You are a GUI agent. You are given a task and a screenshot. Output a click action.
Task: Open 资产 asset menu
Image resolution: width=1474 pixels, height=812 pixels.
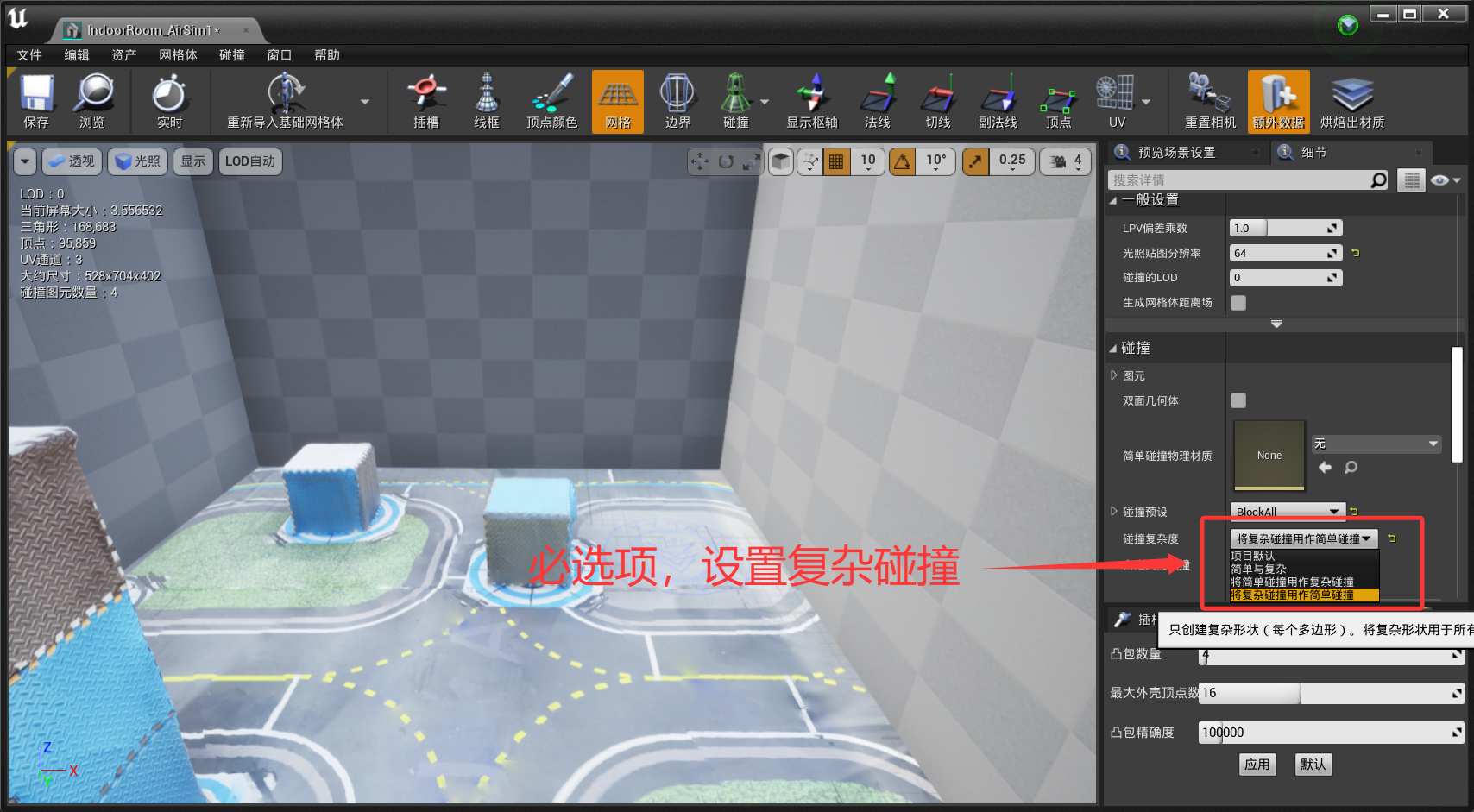pos(124,54)
